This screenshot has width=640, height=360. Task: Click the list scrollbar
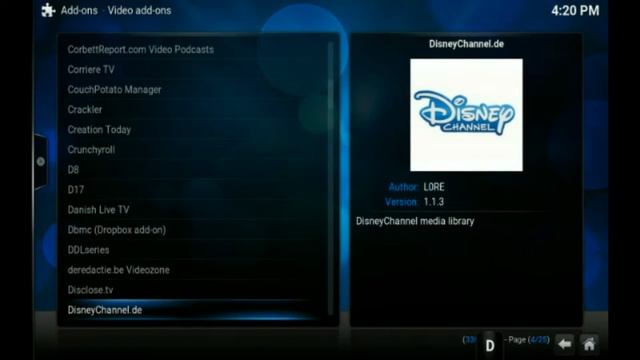[331, 179]
